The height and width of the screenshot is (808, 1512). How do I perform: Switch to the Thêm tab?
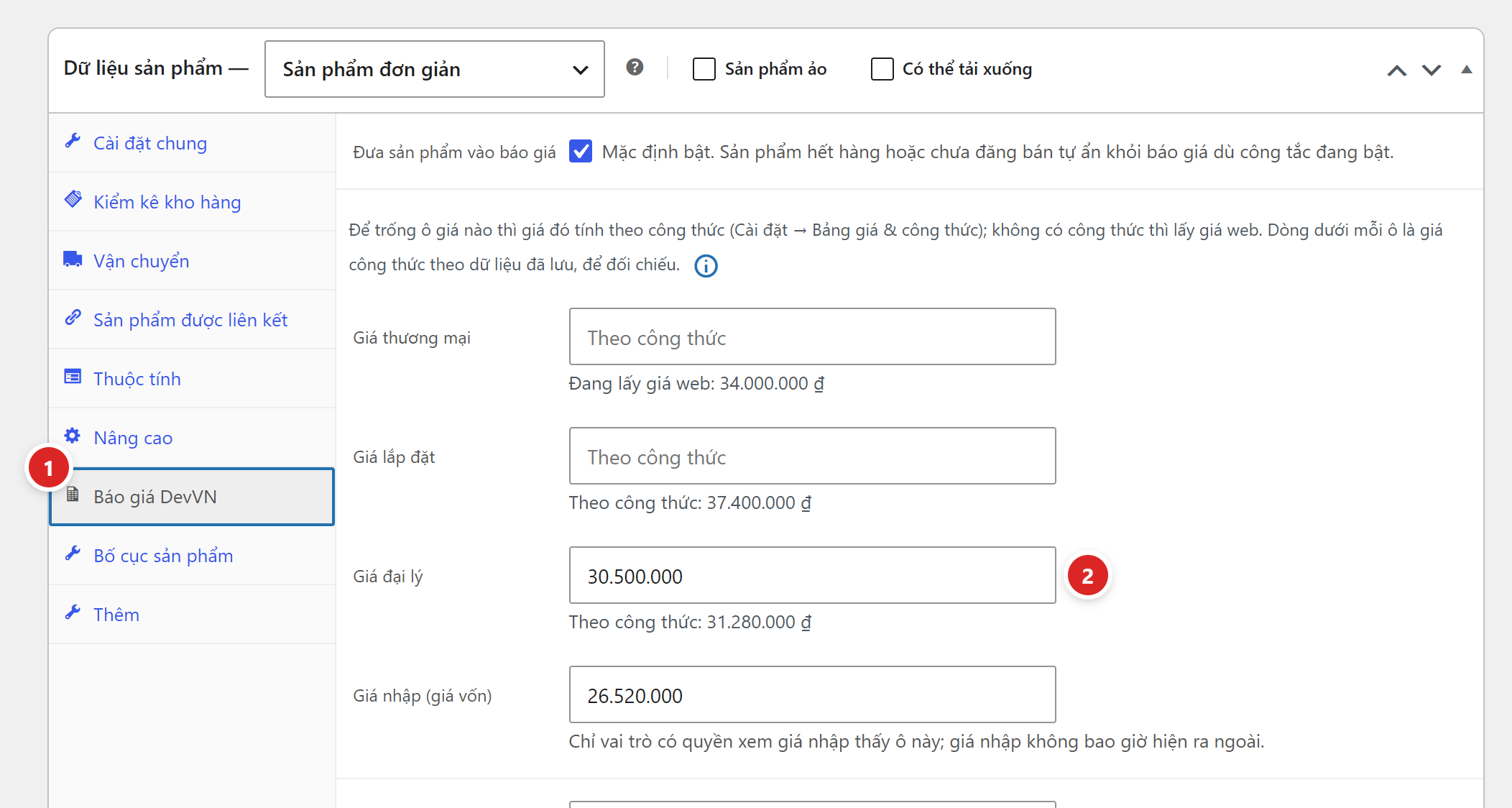[x=192, y=615]
